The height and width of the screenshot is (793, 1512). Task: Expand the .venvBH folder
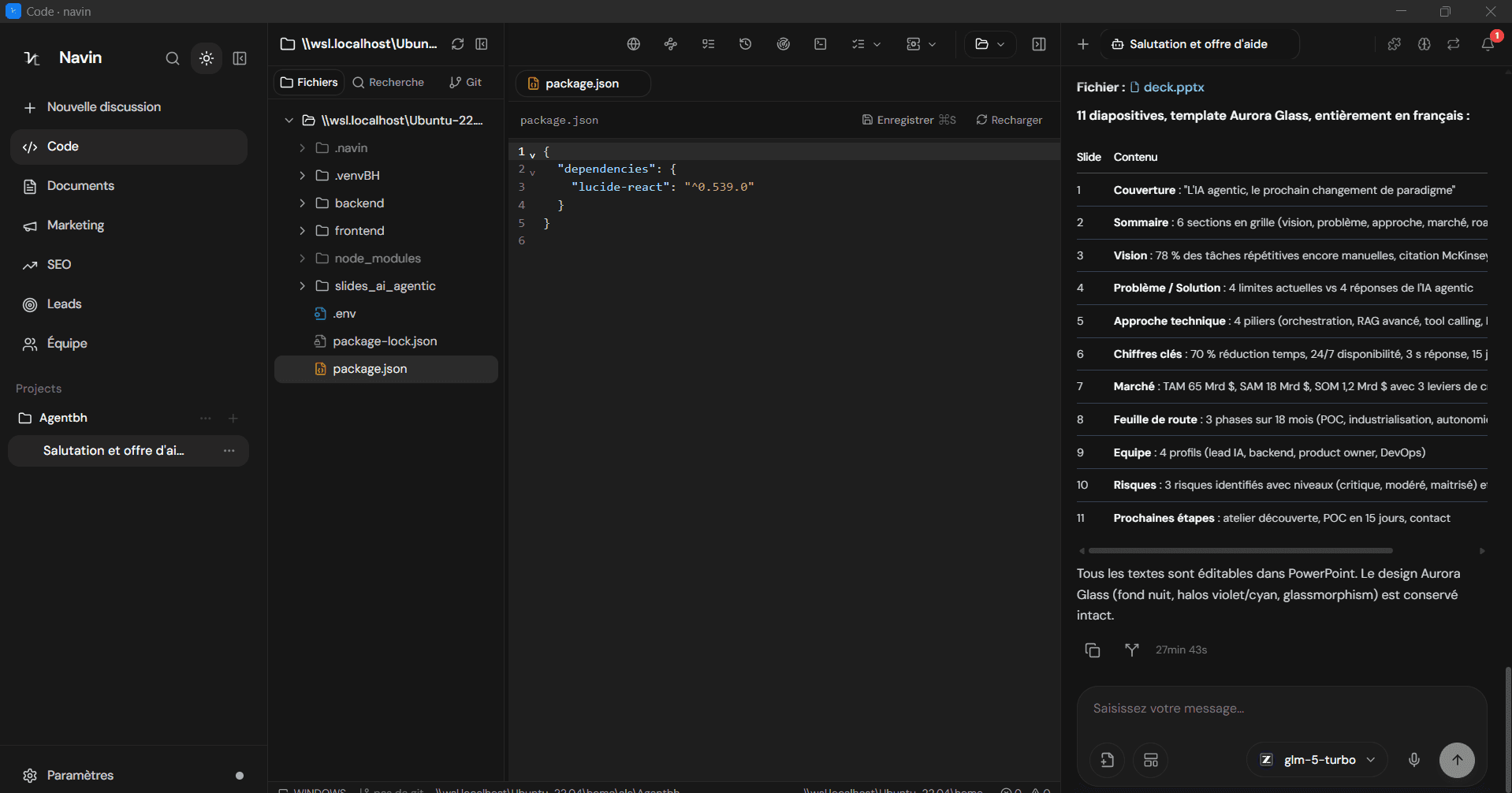click(x=302, y=176)
